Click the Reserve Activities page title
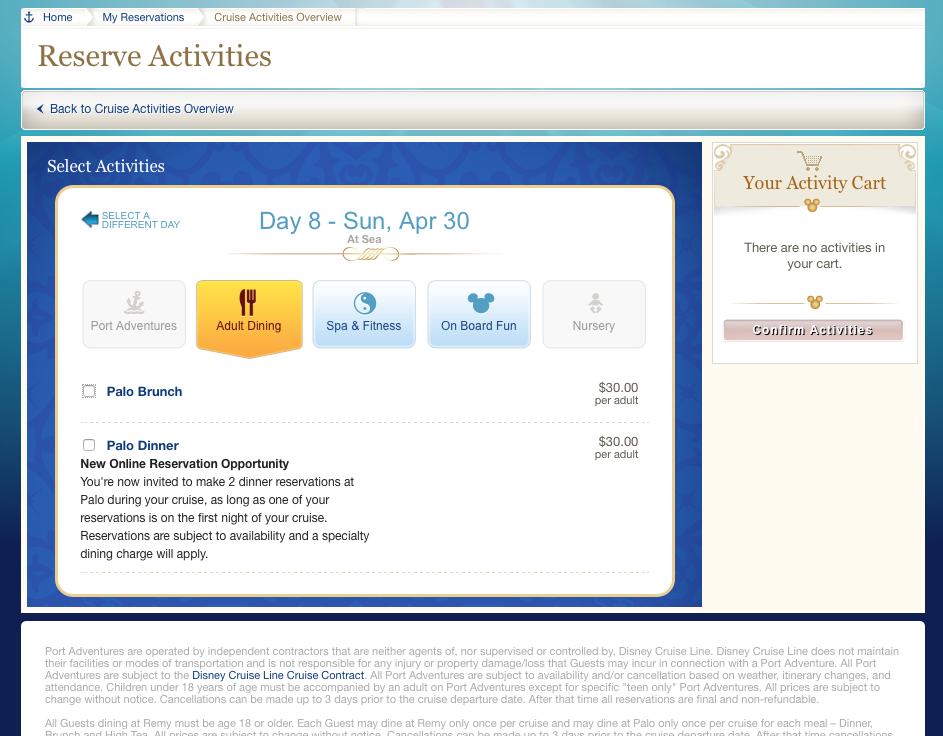The height and width of the screenshot is (736, 943). click(x=155, y=56)
